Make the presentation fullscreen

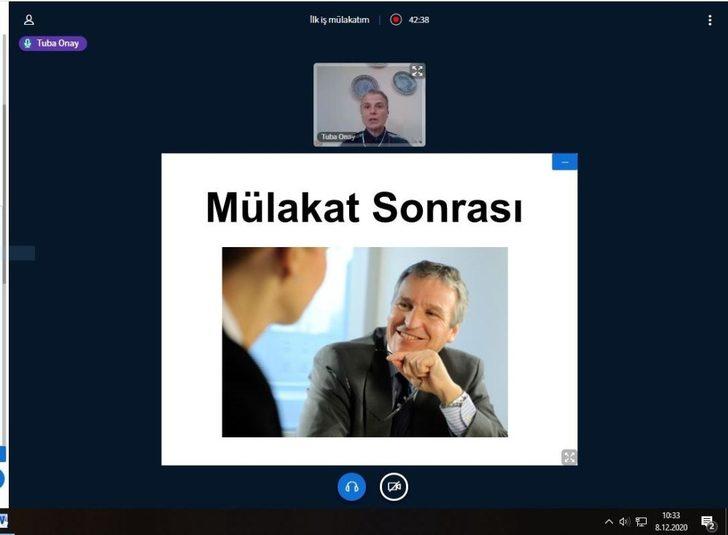[x=569, y=457]
